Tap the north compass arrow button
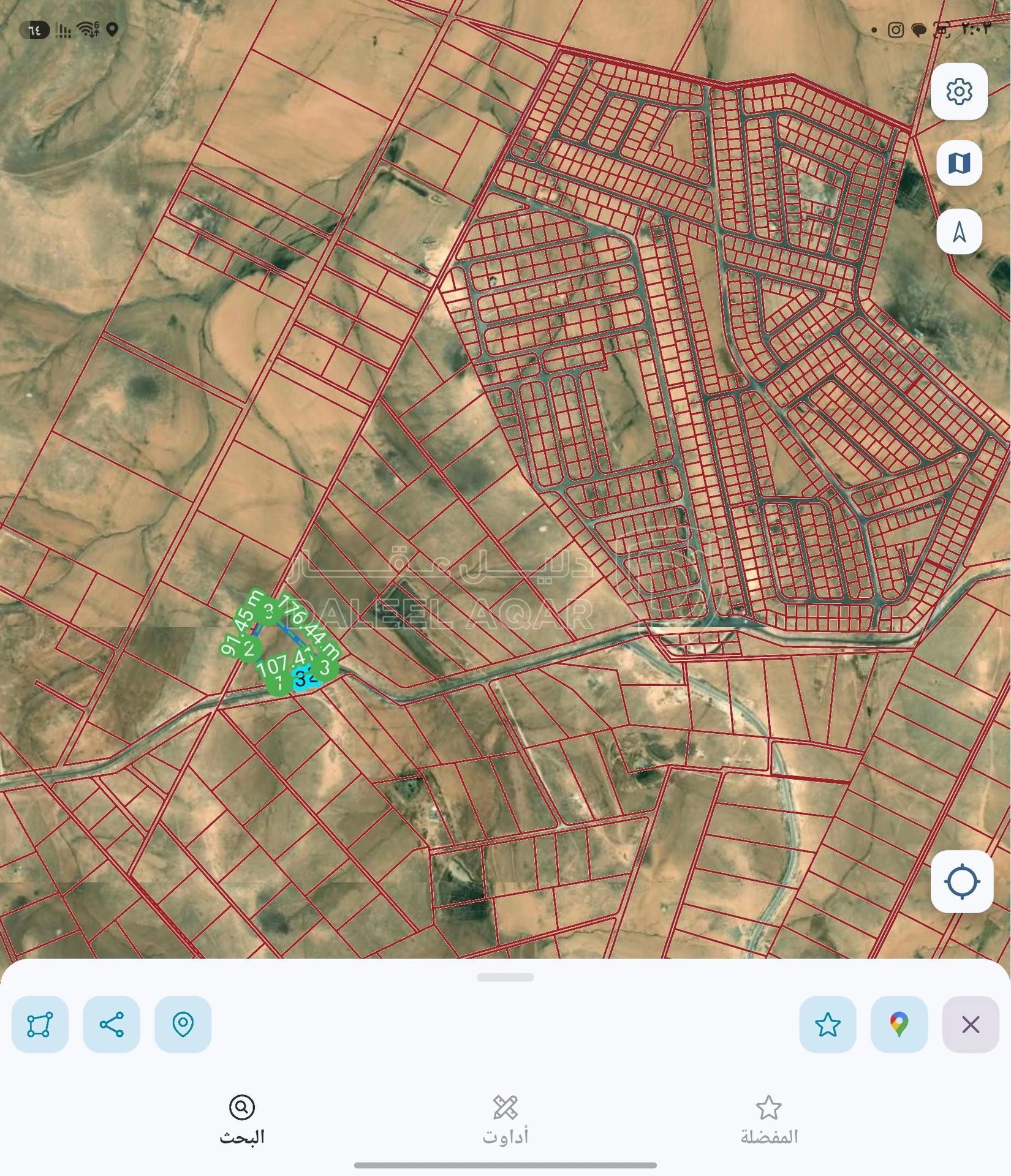 (x=959, y=232)
